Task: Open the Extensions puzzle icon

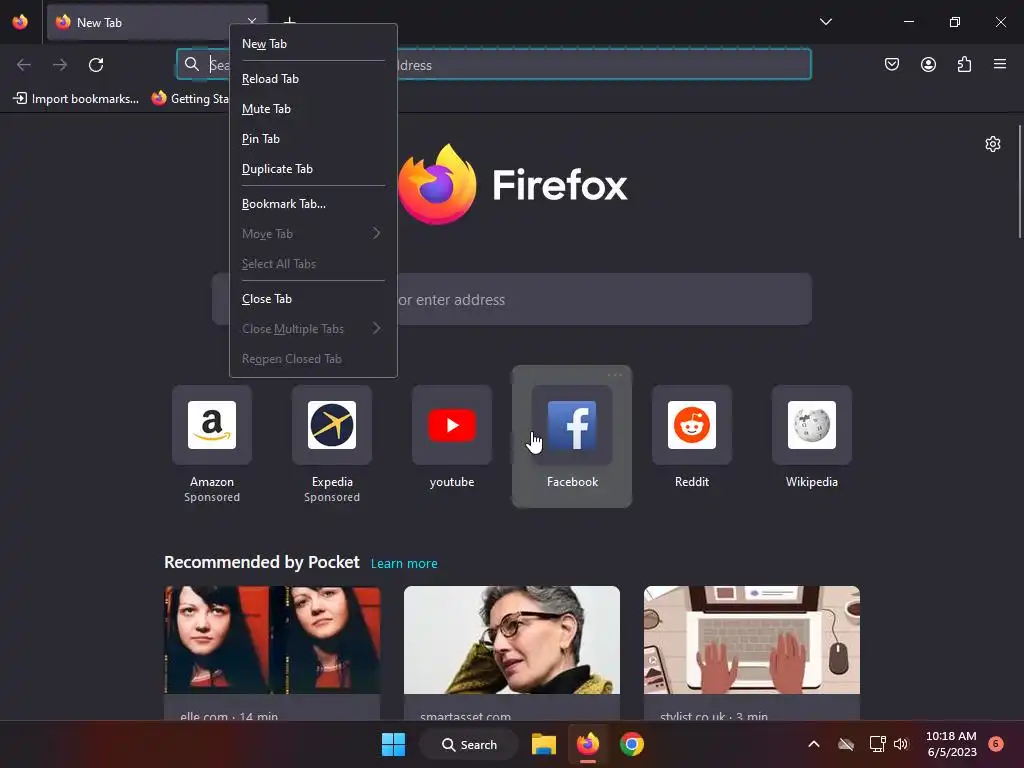Action: (x=964, y=64)
